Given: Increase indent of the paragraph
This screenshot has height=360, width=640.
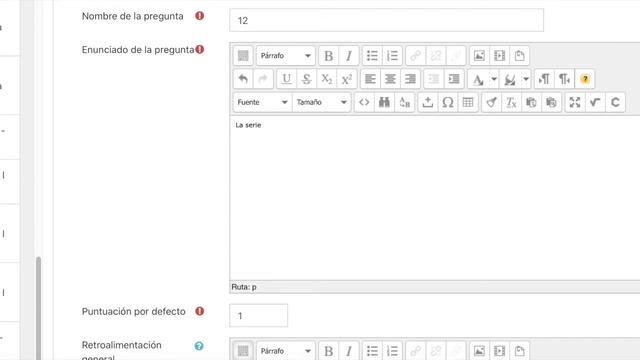Looking at the screenshot, I should pyautogui.click(x=454, y=79).
